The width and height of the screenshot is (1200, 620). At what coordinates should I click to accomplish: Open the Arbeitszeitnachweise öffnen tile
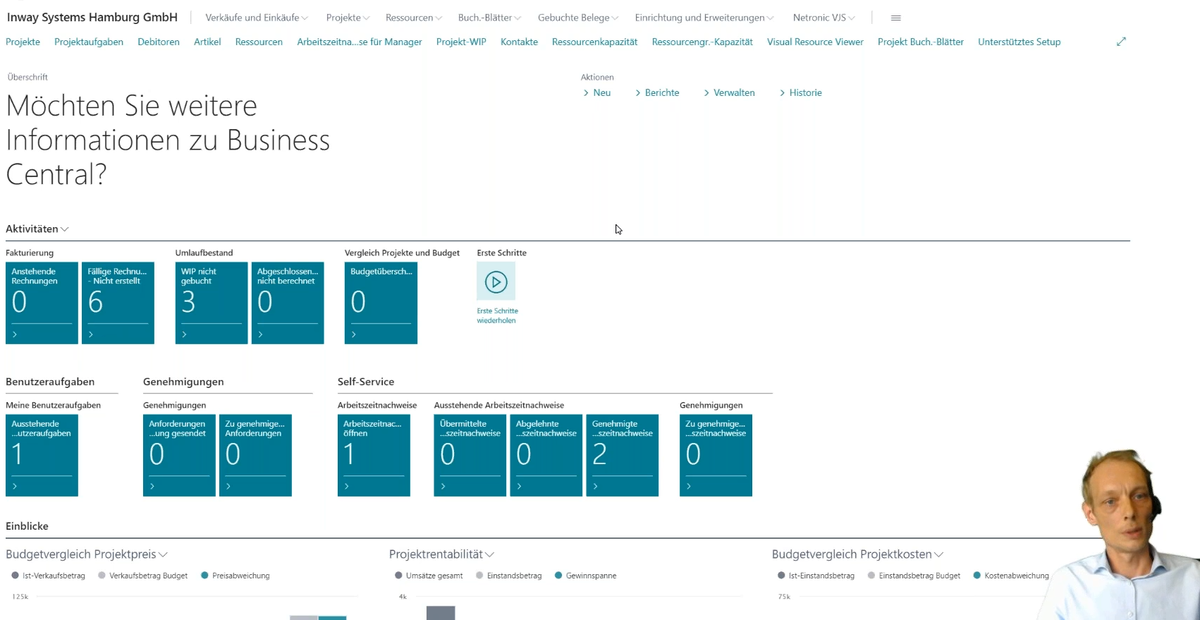[374, 455]
